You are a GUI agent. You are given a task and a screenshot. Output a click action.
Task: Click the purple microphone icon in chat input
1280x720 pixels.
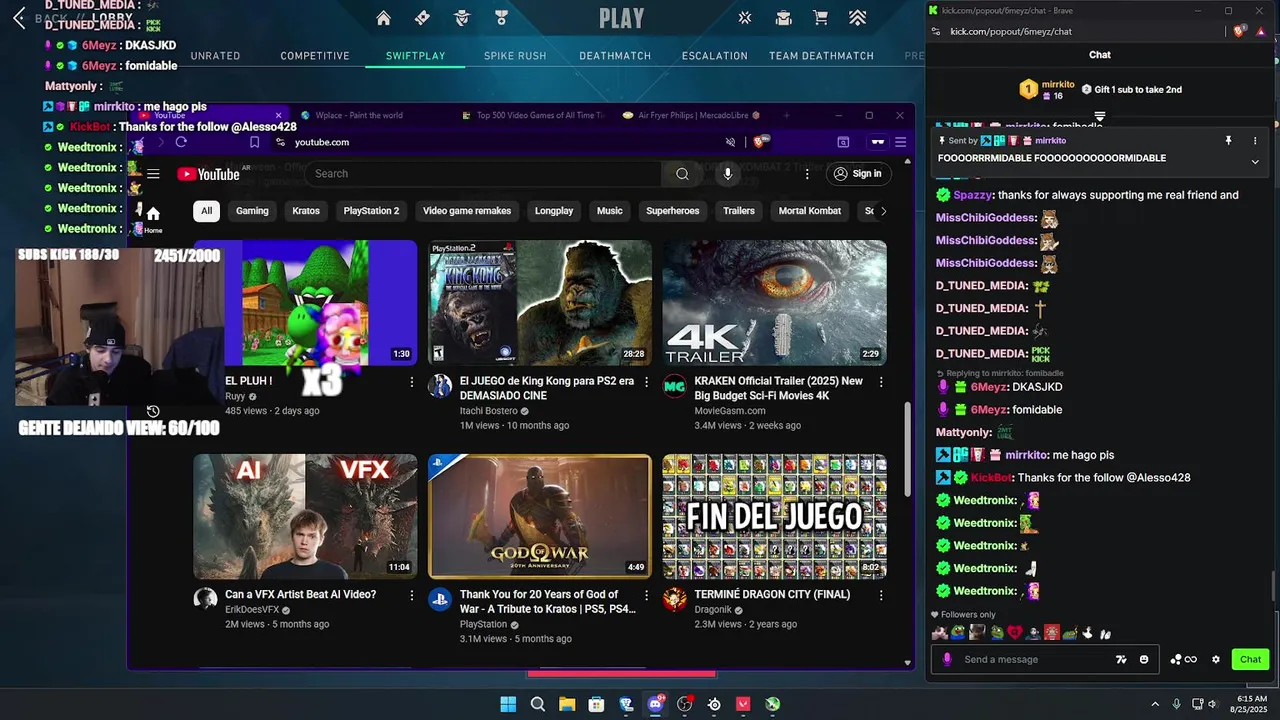click(x=947, y=660)
